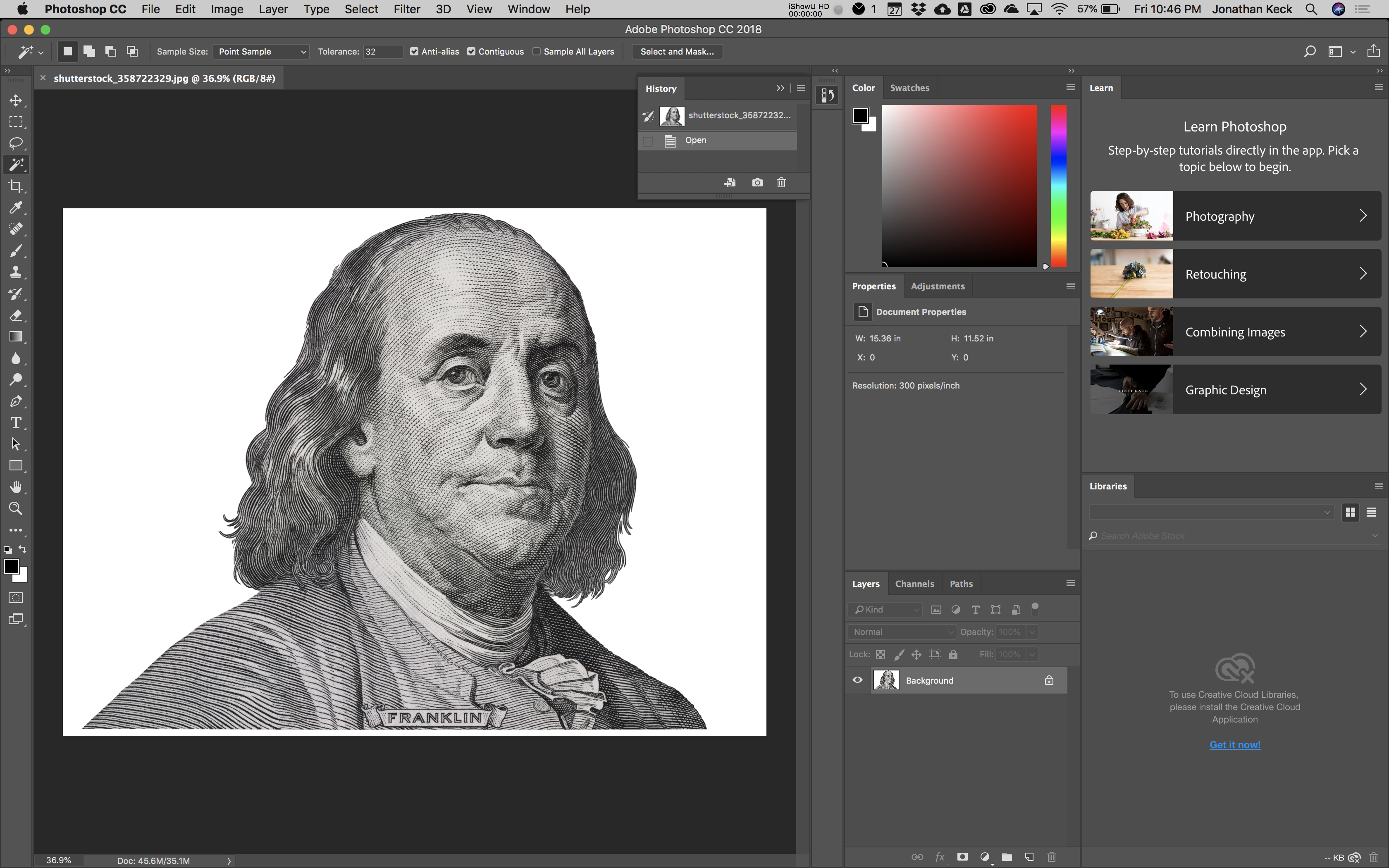Click the Get it now! link
The image size is (1389, 868).
pyautogui.click(x=1235, y=744)
